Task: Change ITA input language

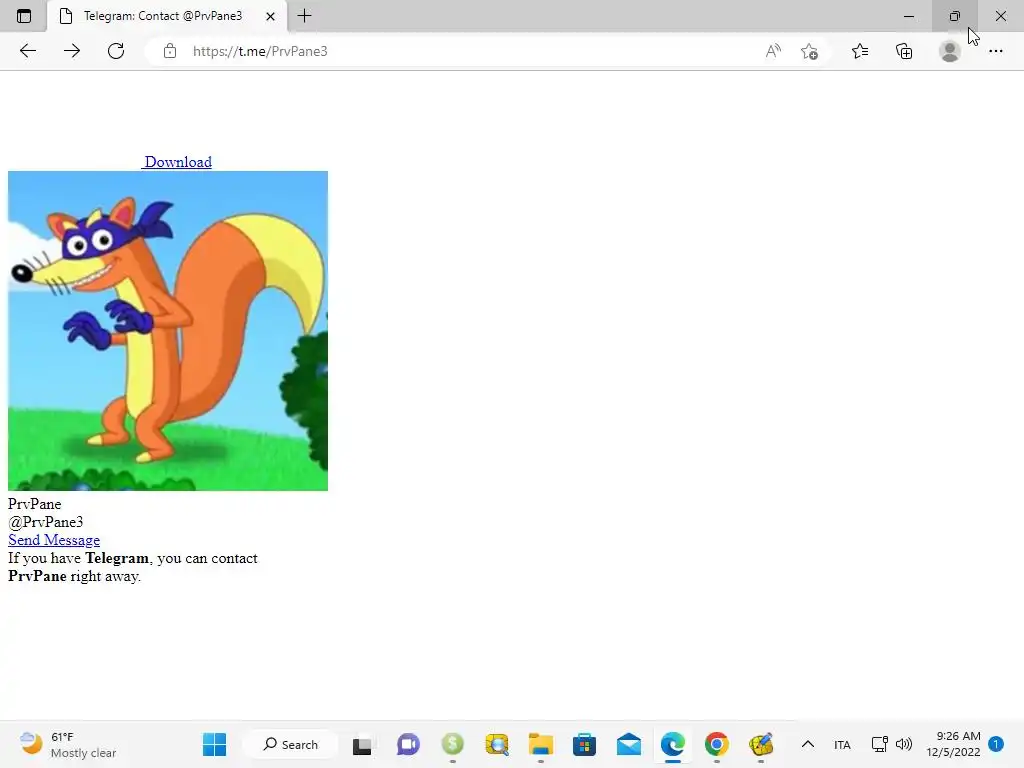Action: point(842,744)
